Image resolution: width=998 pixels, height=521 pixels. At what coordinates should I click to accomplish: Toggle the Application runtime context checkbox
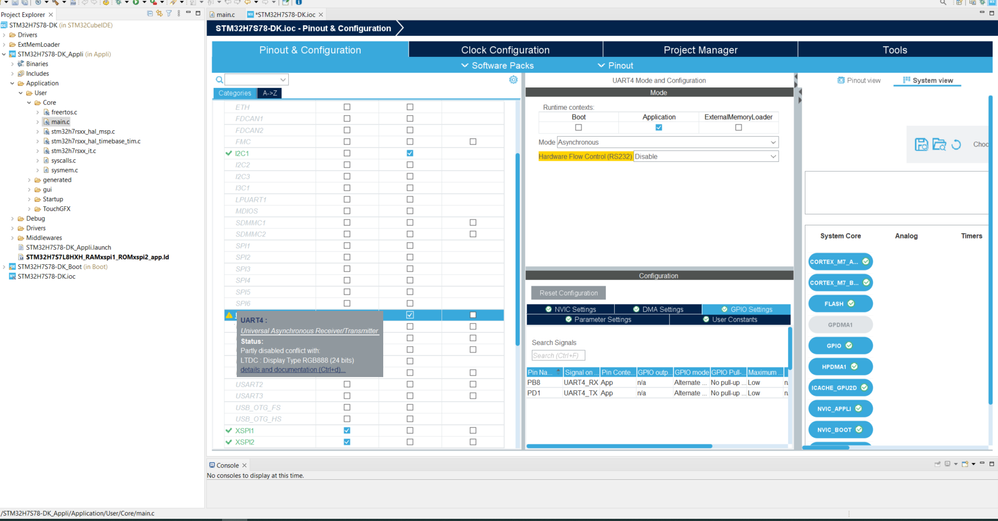(x=659, y=127)
